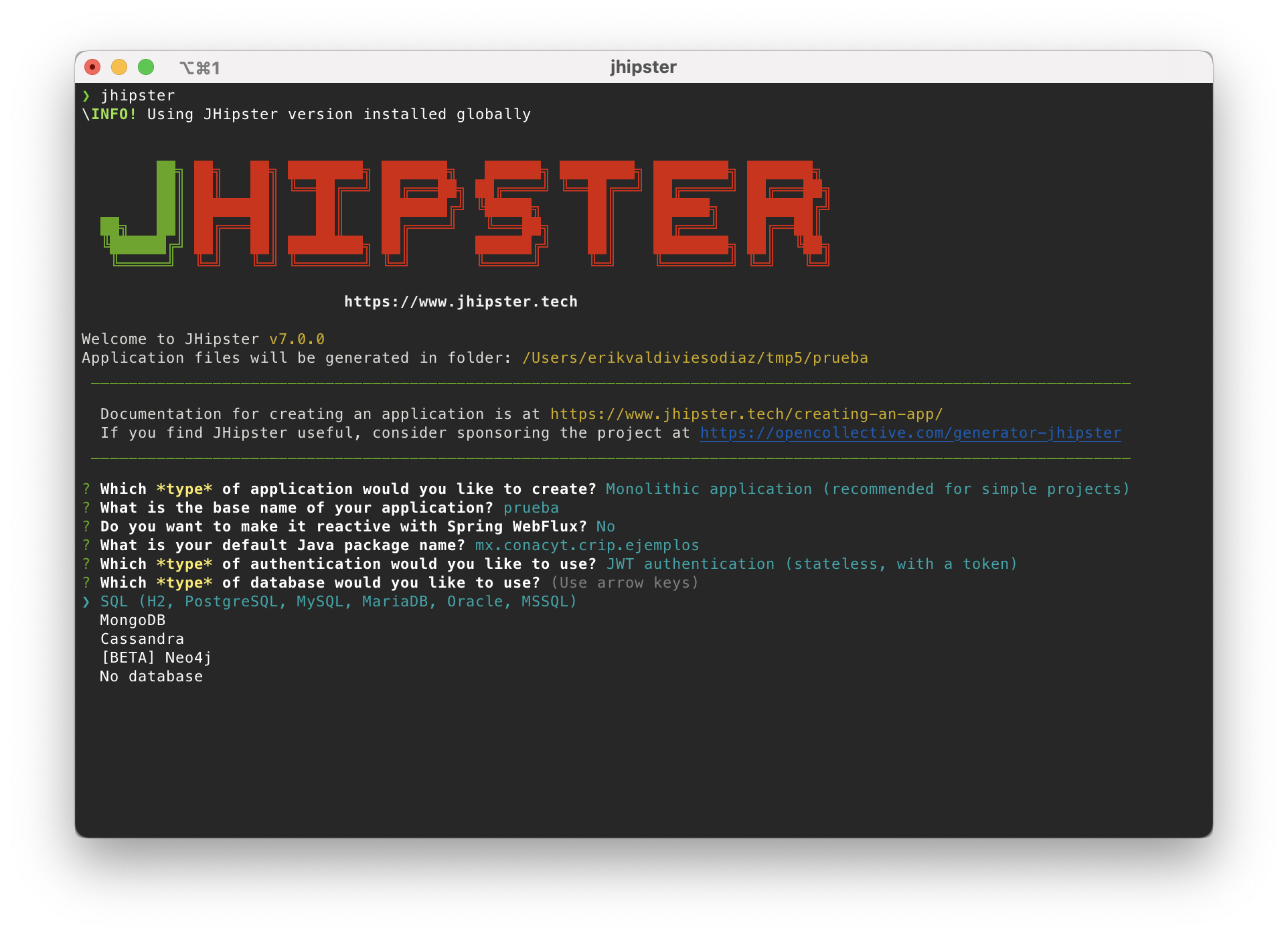
Task: Close the jhipster terminal window
Action: click(92, 67)
